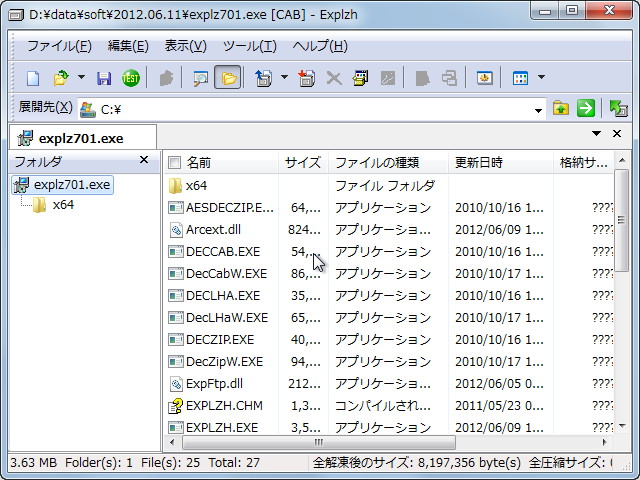The image size is (640, 480).
Task: Click the extract files toolbar icon
Action: 263,78
